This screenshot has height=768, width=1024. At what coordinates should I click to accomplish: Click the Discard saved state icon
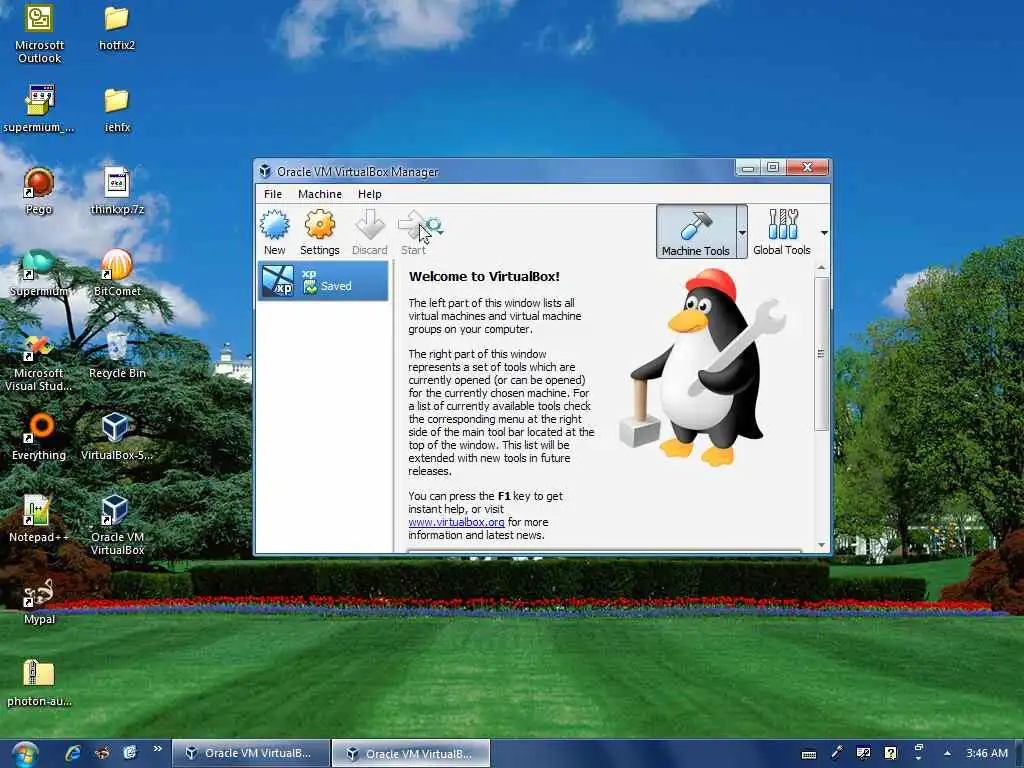370,232
